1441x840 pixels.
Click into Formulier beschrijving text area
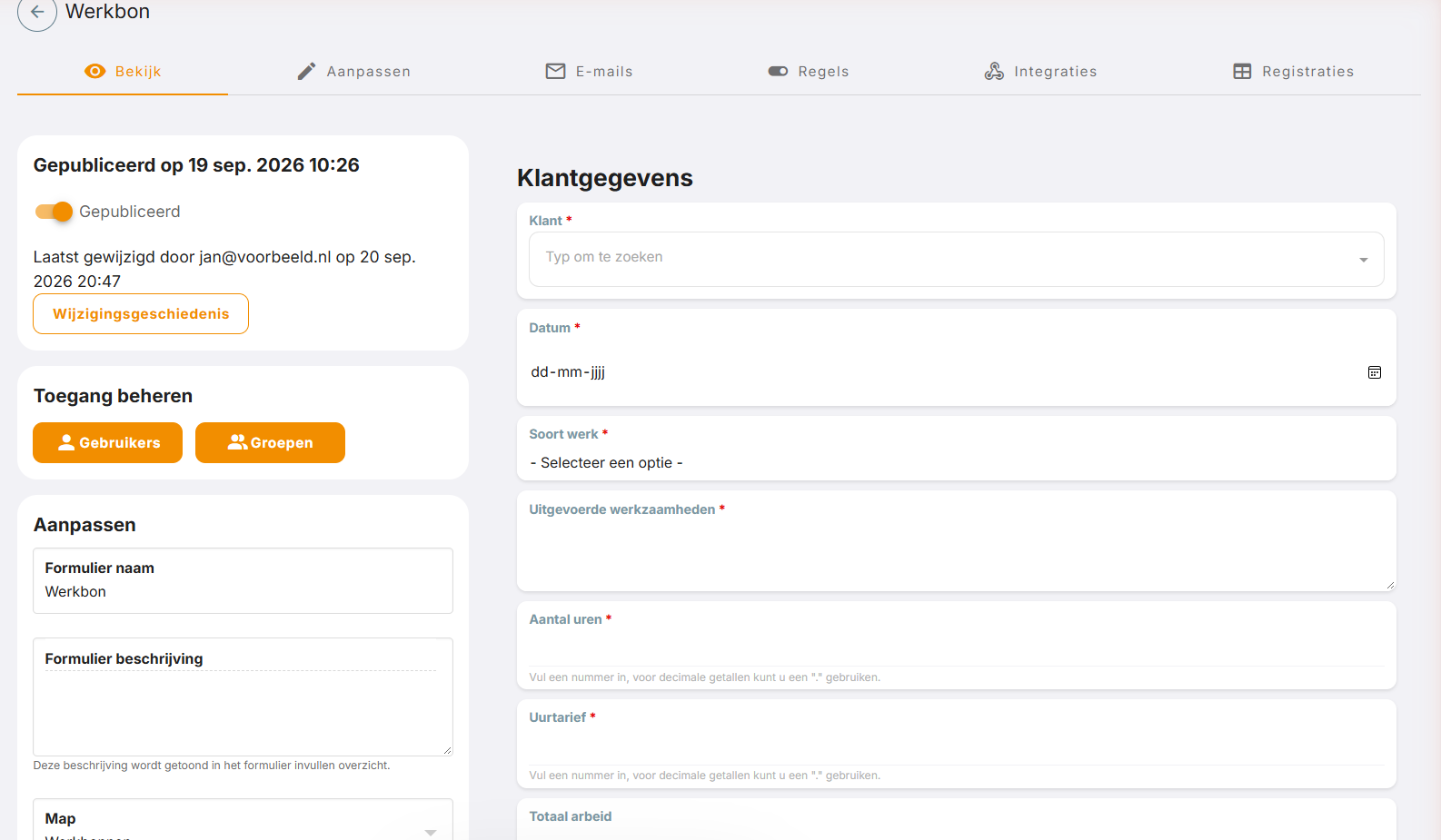coord(243,697)
